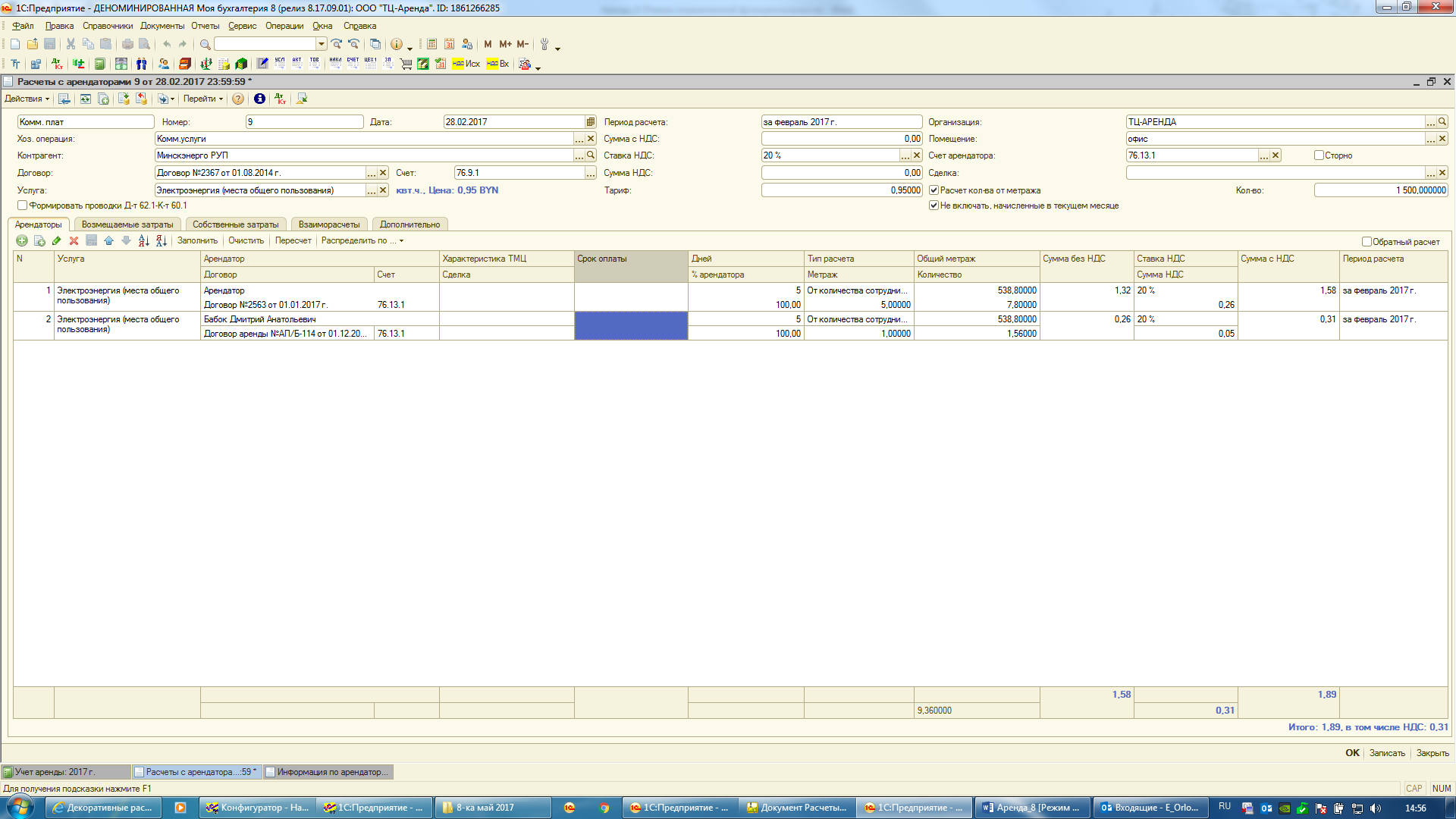Image resolution: width=1456 pixels, height=819 pixels.
Task: Click the red delete row icon
Action: pyautogui.click(x=74, y=241)
